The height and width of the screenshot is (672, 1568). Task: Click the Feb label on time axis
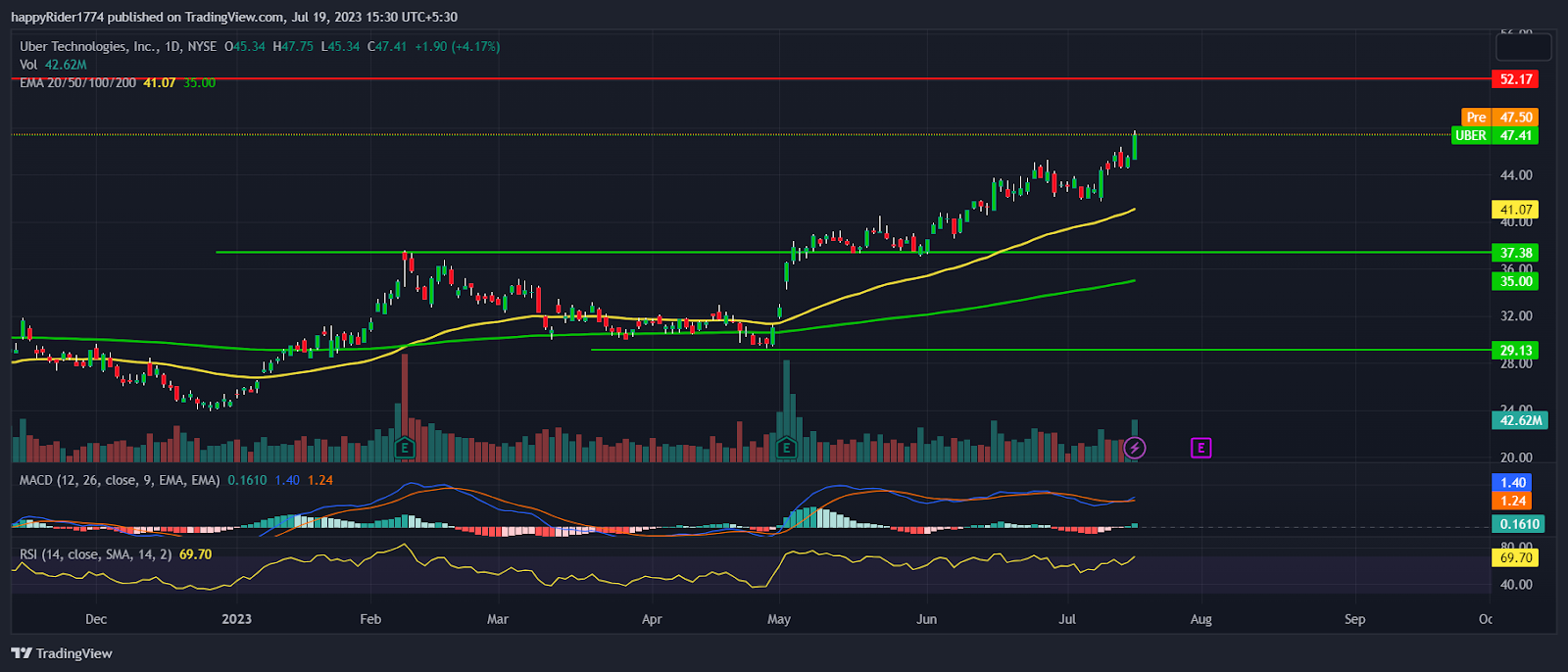[370, 619]
